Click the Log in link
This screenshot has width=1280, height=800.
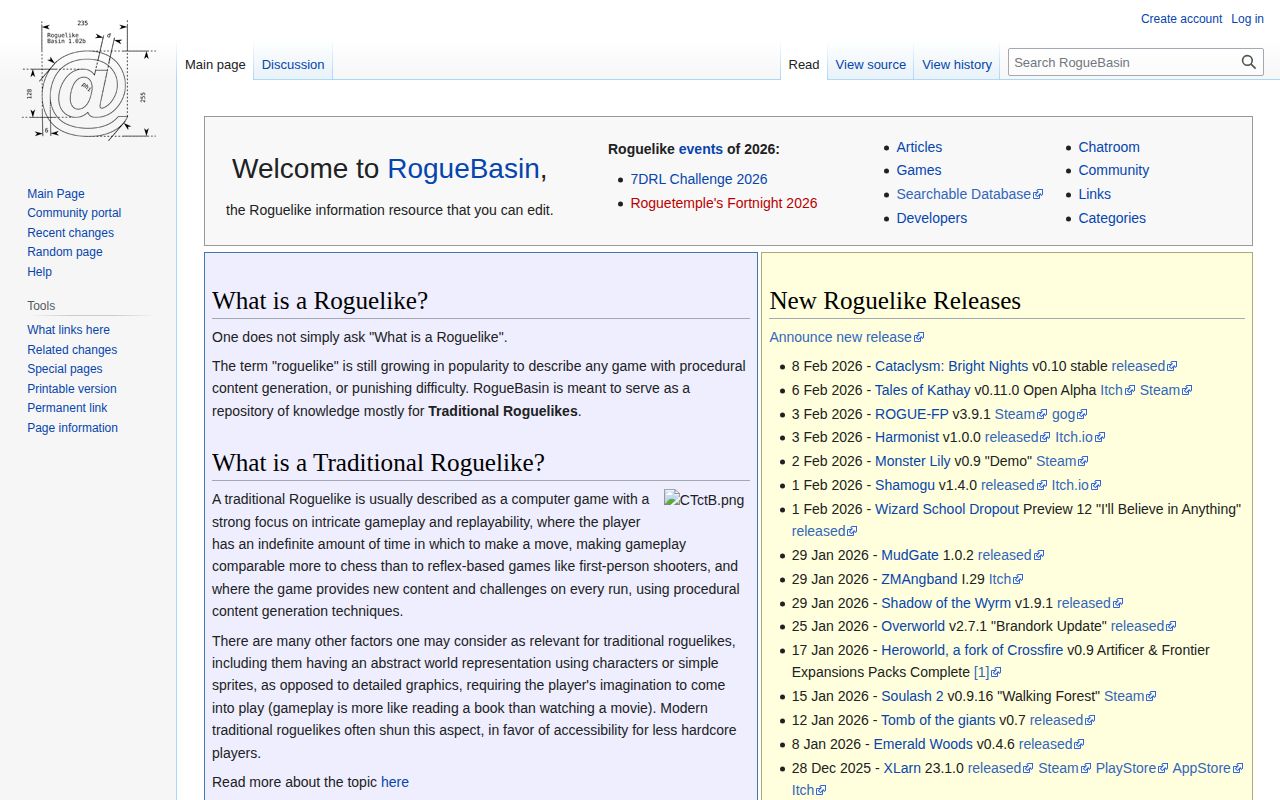point(1247,18)
